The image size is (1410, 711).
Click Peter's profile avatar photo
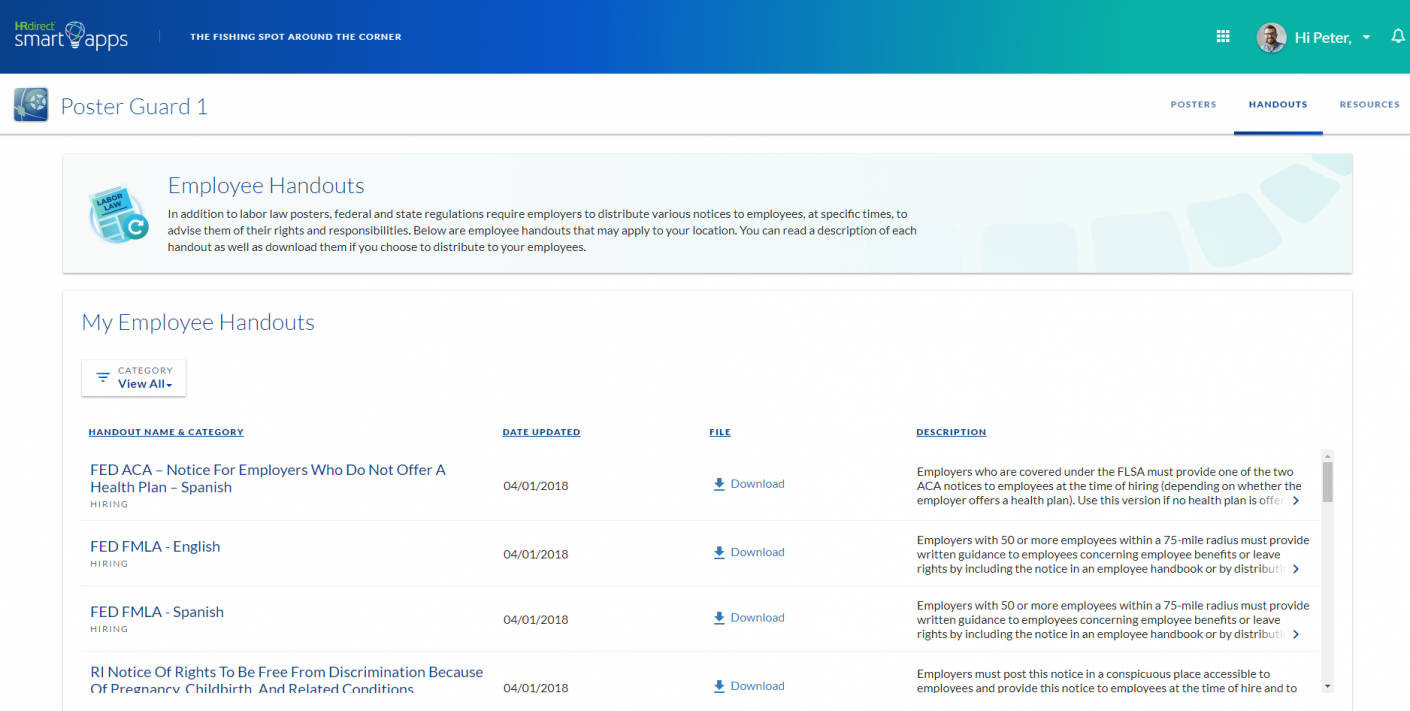[1270, 37]
